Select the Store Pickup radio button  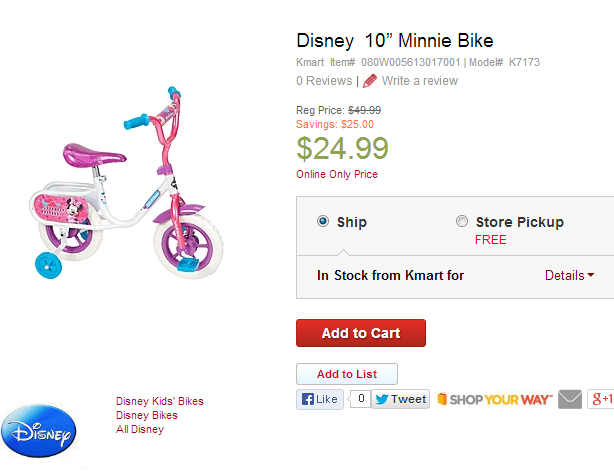(x=461, y=222)
